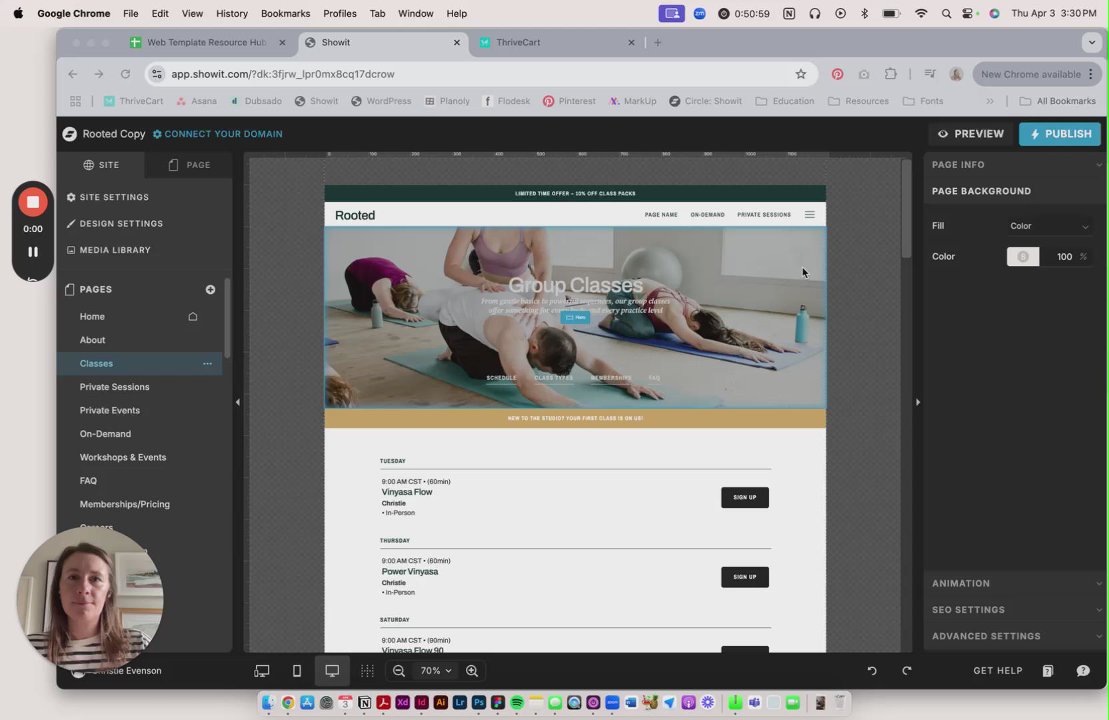
Task: Redo the last action
Action: pos(907,670)
